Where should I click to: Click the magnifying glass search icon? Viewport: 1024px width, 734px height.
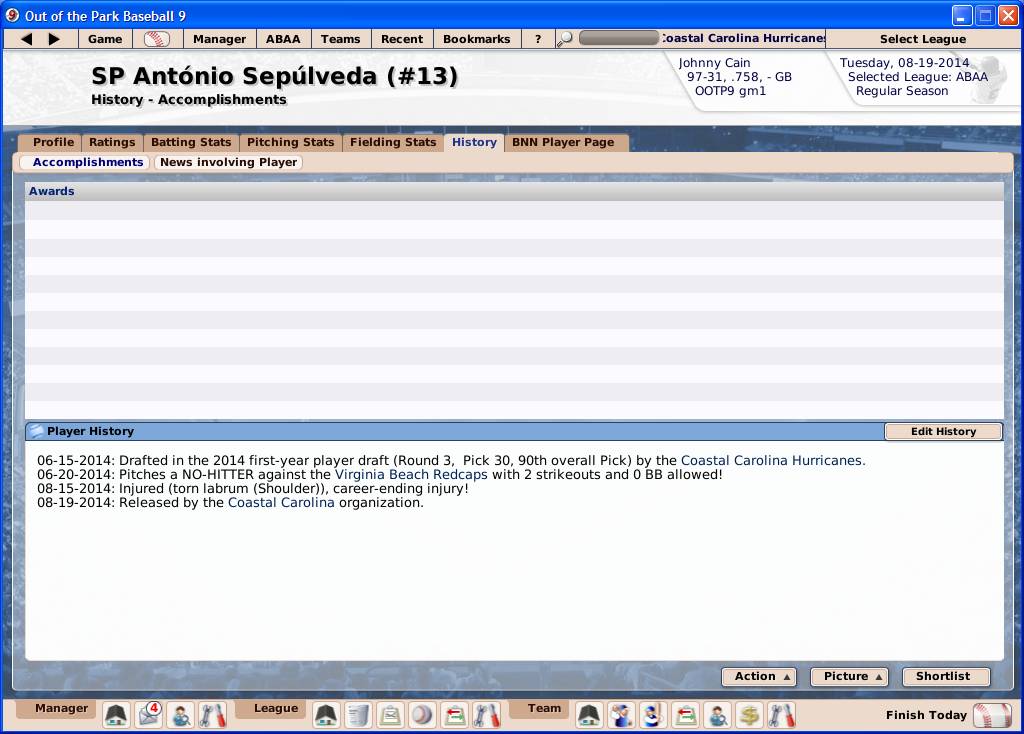(564, 39)
